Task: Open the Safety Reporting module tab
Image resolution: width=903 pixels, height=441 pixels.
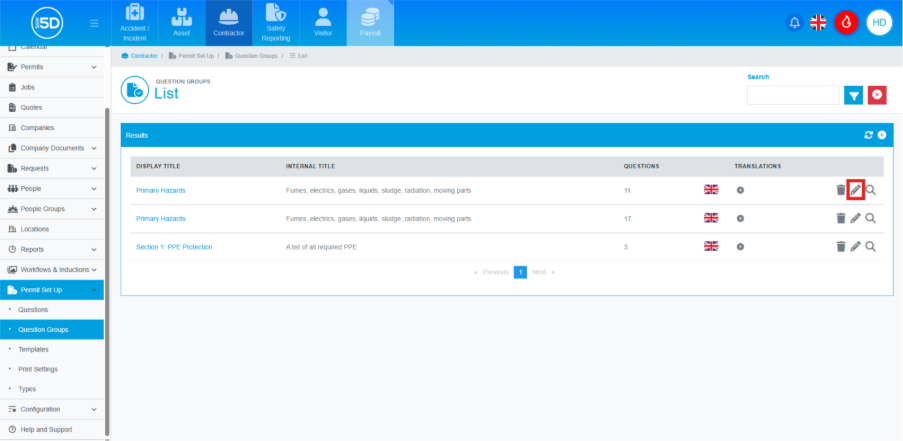Action: click(x=275, y=23)
